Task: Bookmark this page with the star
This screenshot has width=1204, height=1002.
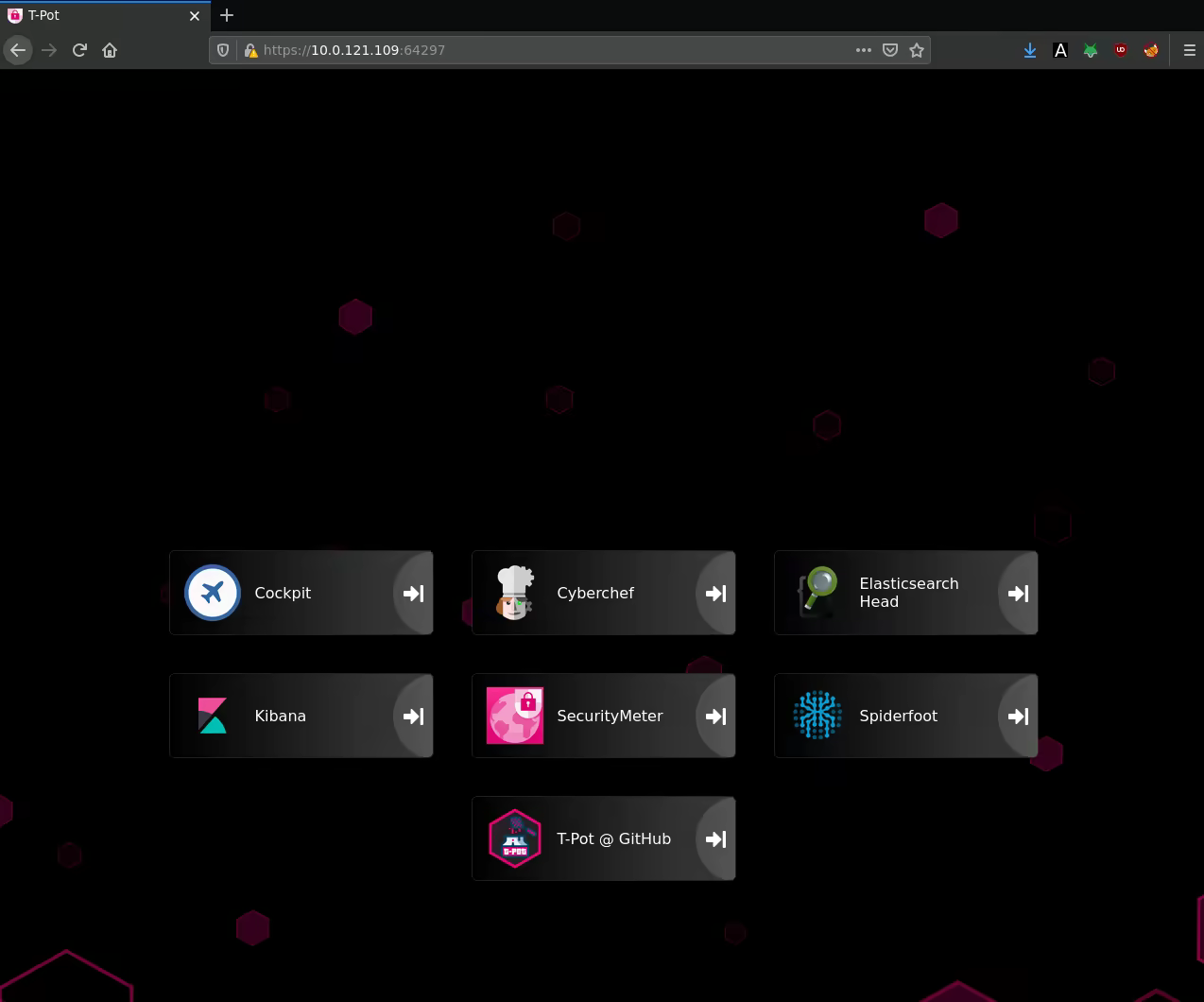Action: click(916, 50)
